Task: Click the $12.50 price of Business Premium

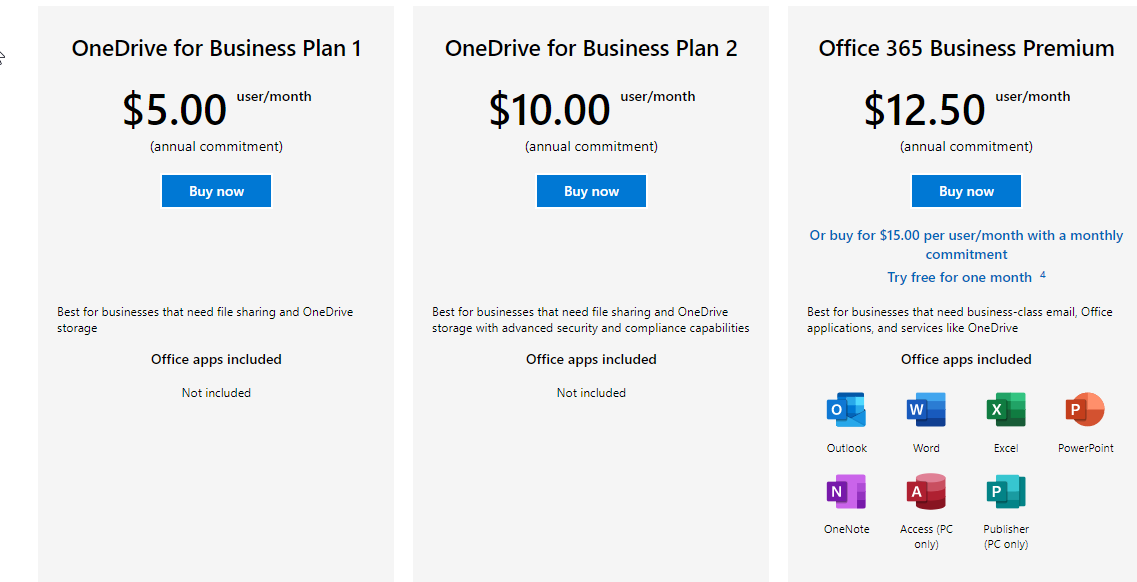Action: pyautogui.click(x=925, y=110)
